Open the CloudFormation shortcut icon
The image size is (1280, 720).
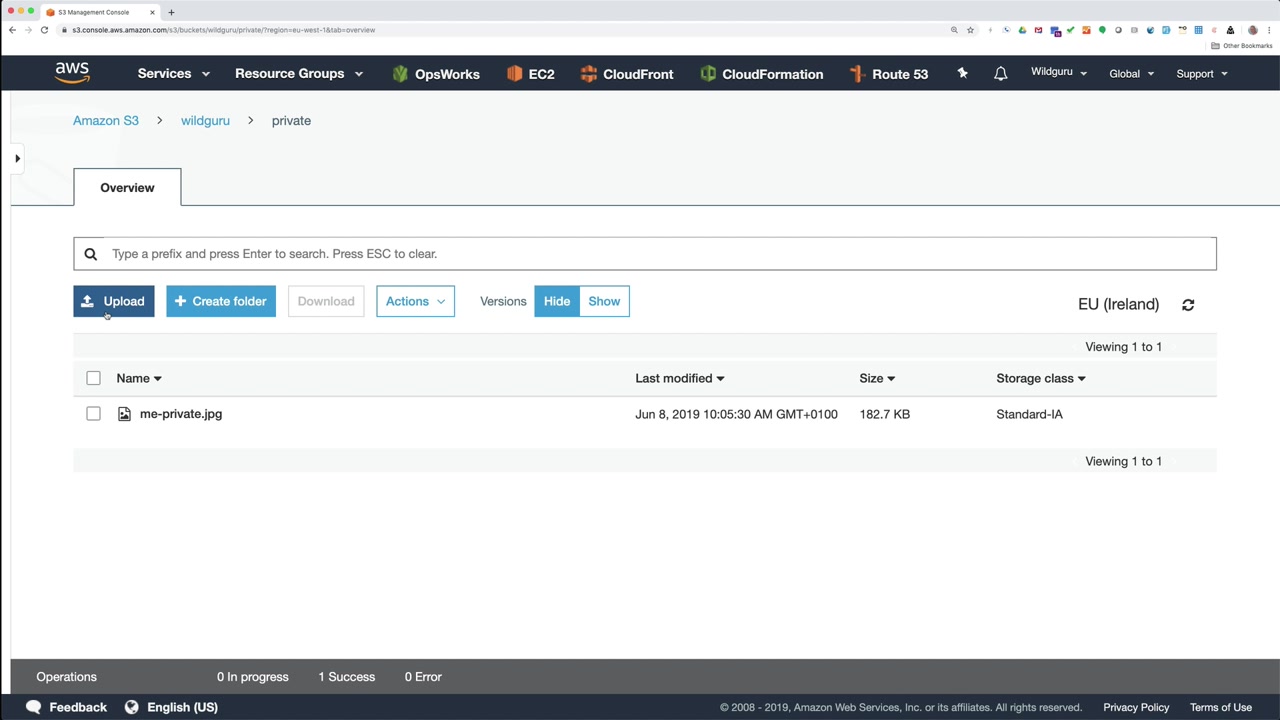point(708,74)
